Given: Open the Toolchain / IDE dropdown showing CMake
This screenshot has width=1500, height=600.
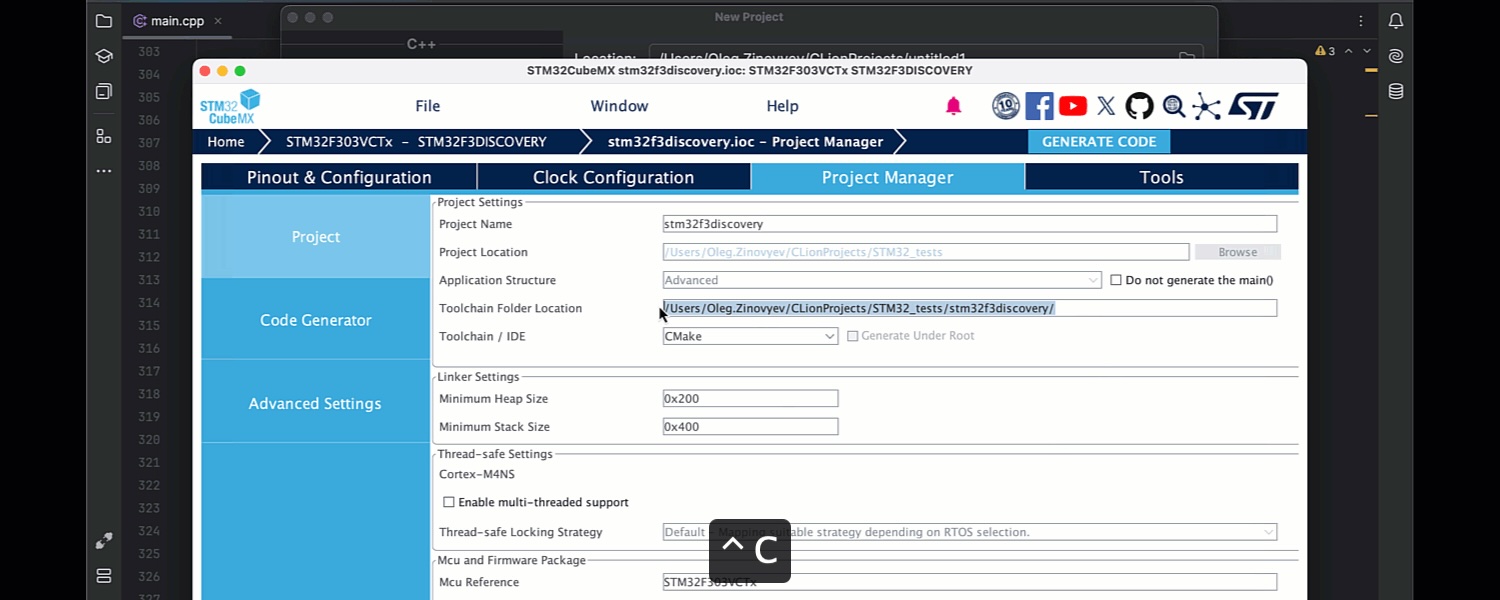Looking at the screenshot, I should [750, 336].
